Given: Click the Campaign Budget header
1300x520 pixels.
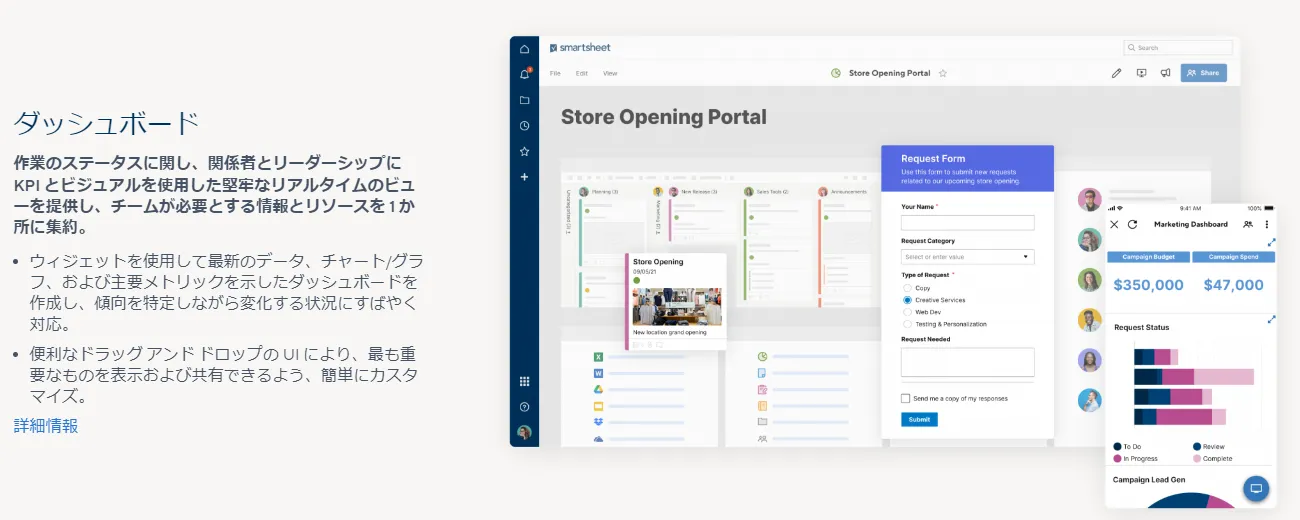Looking at the screenshot, I should point(1148,257).
